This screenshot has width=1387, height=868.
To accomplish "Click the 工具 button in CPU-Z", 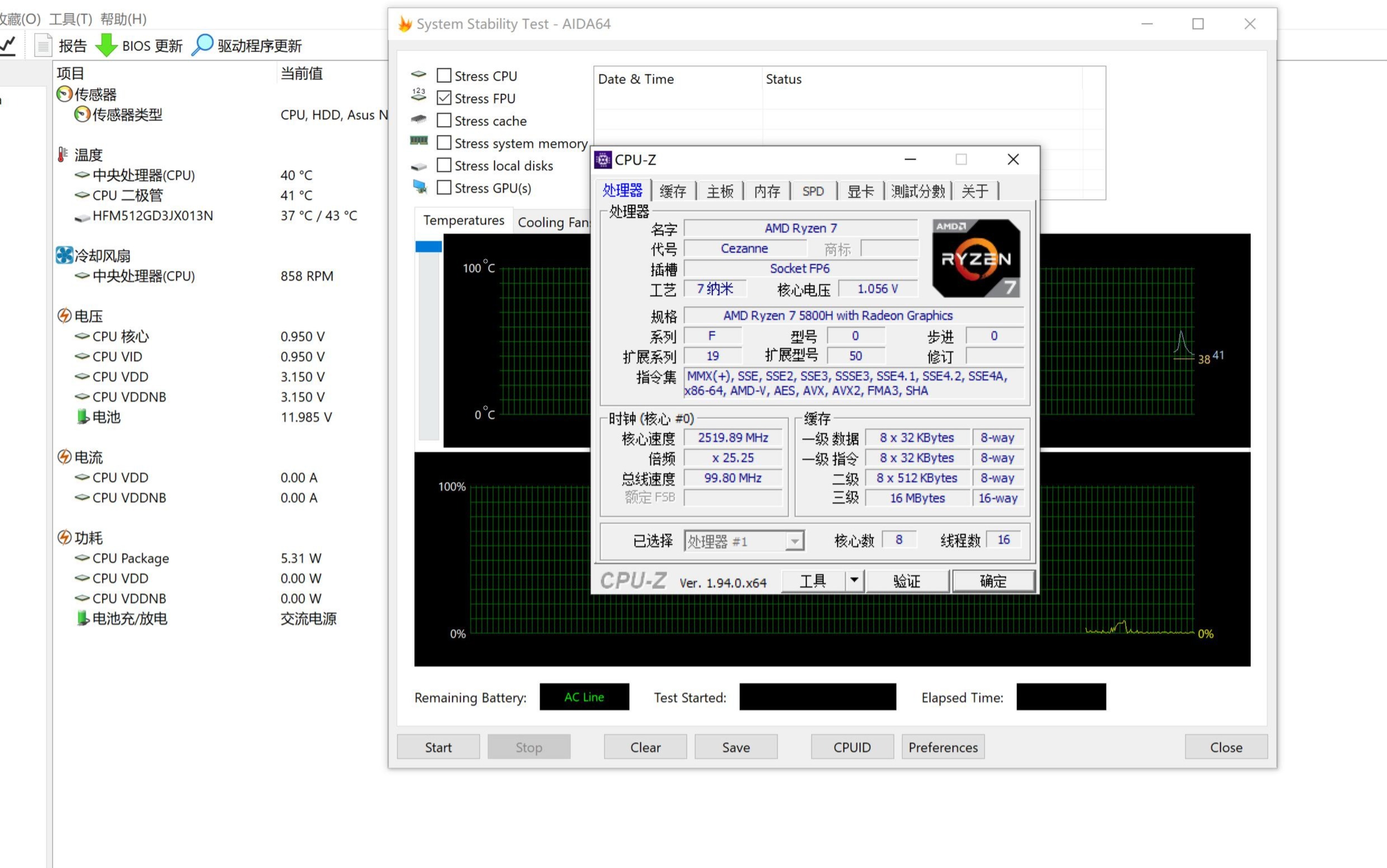I will pyautogui.click(x=813, y=580).
